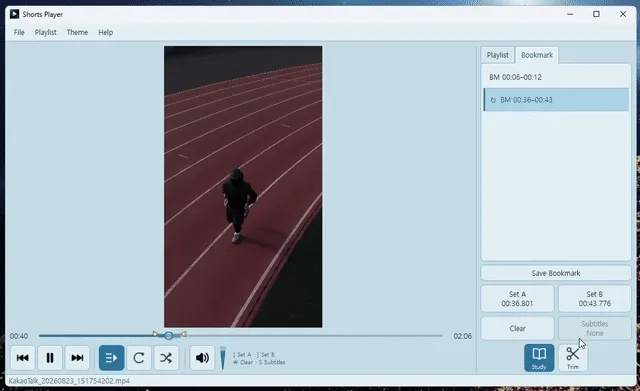Select bookmark BM 00:36–00:43
This screenshot has width=640, height=391.
coord(556,100)
